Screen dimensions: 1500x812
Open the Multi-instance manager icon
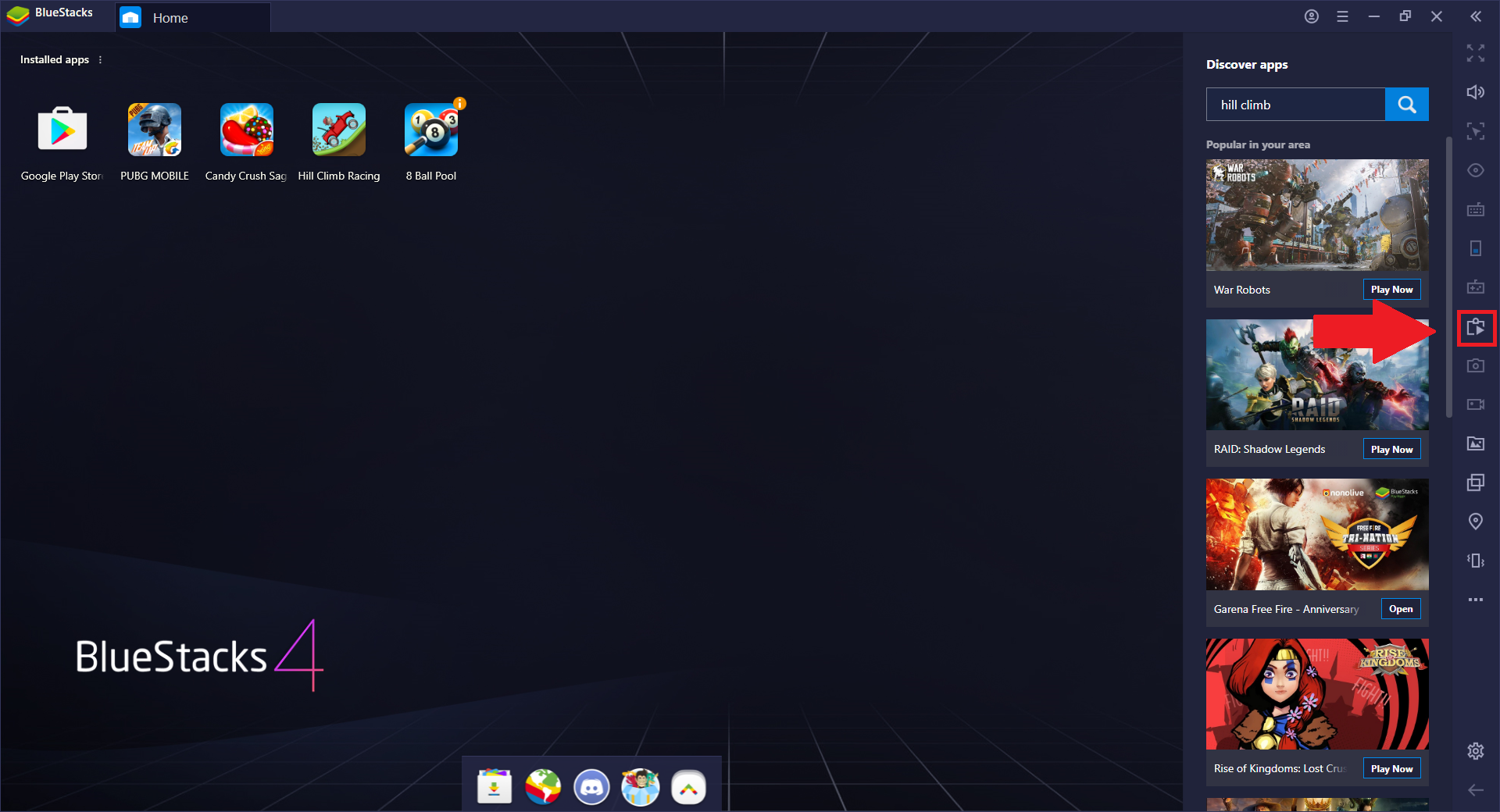click(1476, 483)
